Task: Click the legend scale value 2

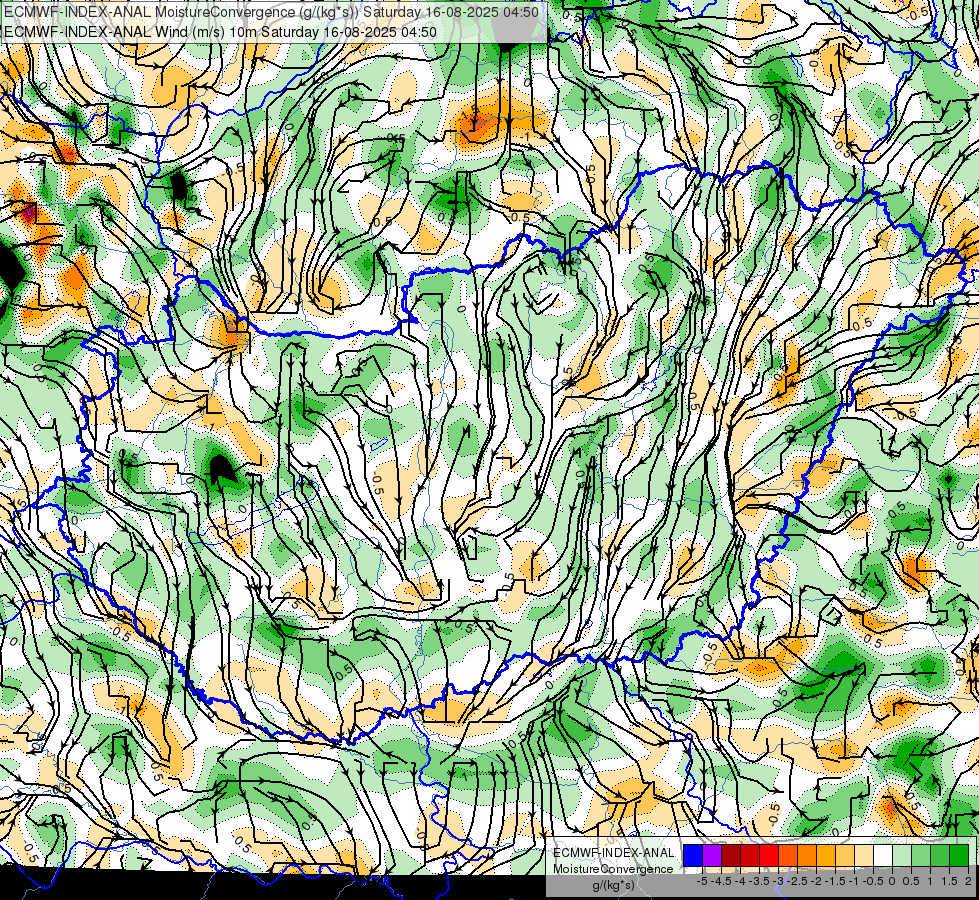Action: 968,881
